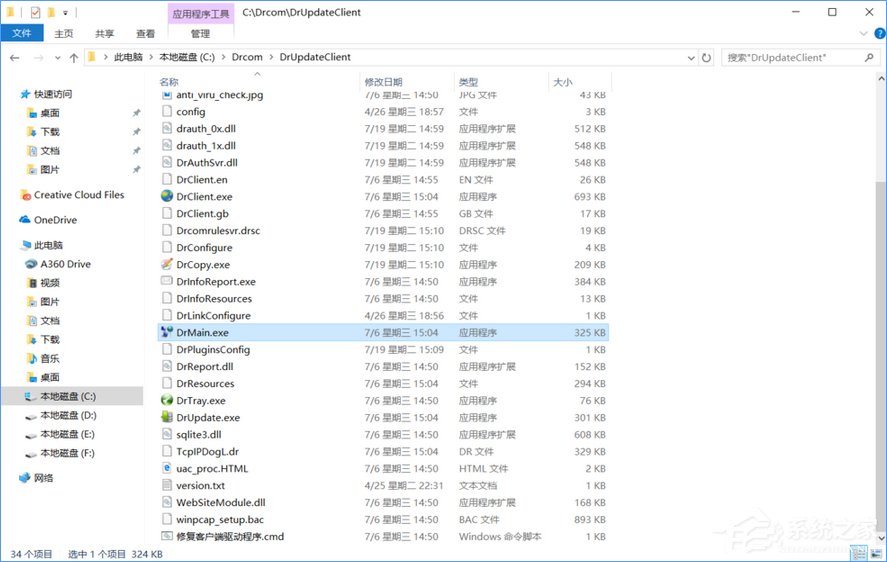Navigate to Drcom in breadcrumb
The height and width of the screenshot is (562, 887).
coord(247,57)
